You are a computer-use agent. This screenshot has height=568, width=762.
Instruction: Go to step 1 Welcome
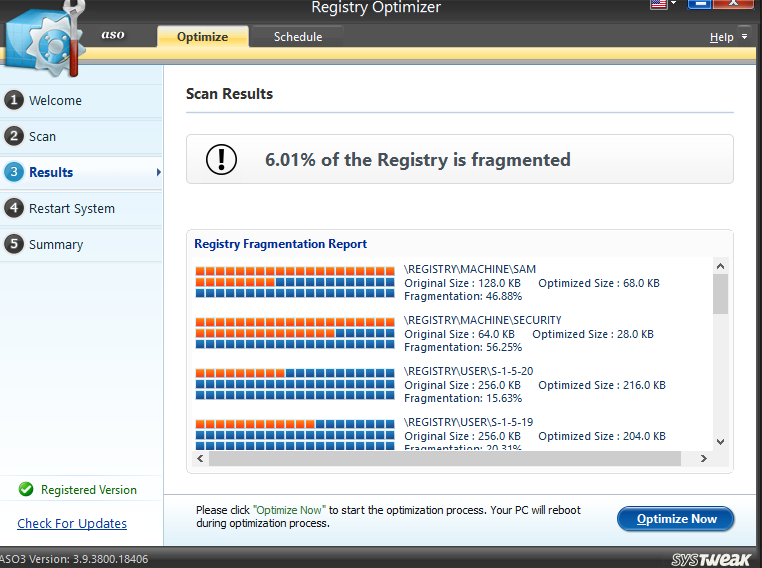click(x=81, y=101)
